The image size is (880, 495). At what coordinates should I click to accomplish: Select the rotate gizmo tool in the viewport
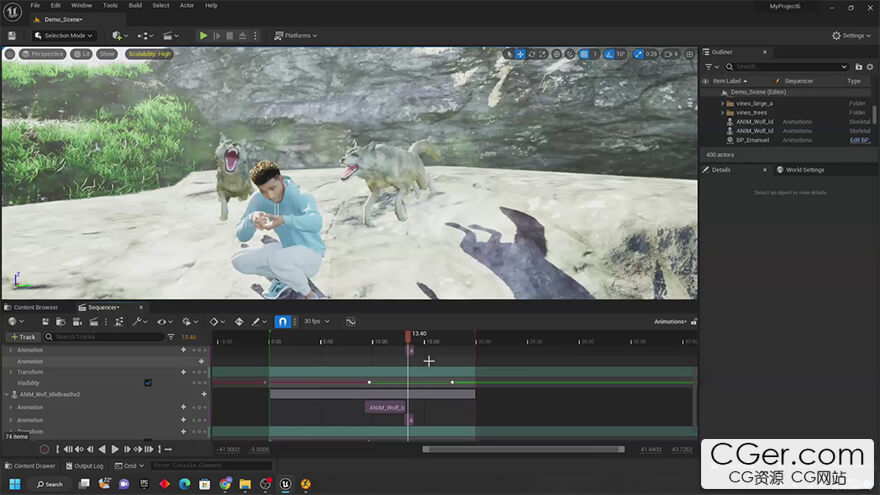tap(531, 54)
